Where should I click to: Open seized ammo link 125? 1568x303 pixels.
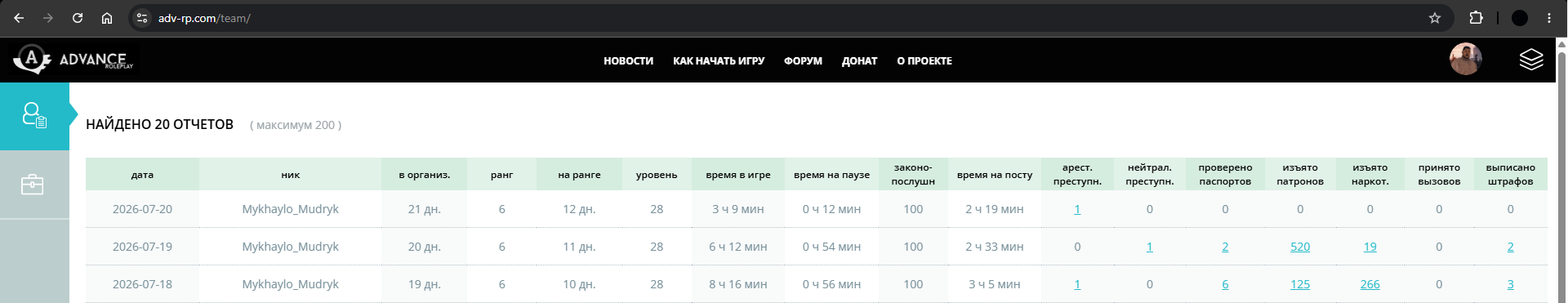point(1300,284)
